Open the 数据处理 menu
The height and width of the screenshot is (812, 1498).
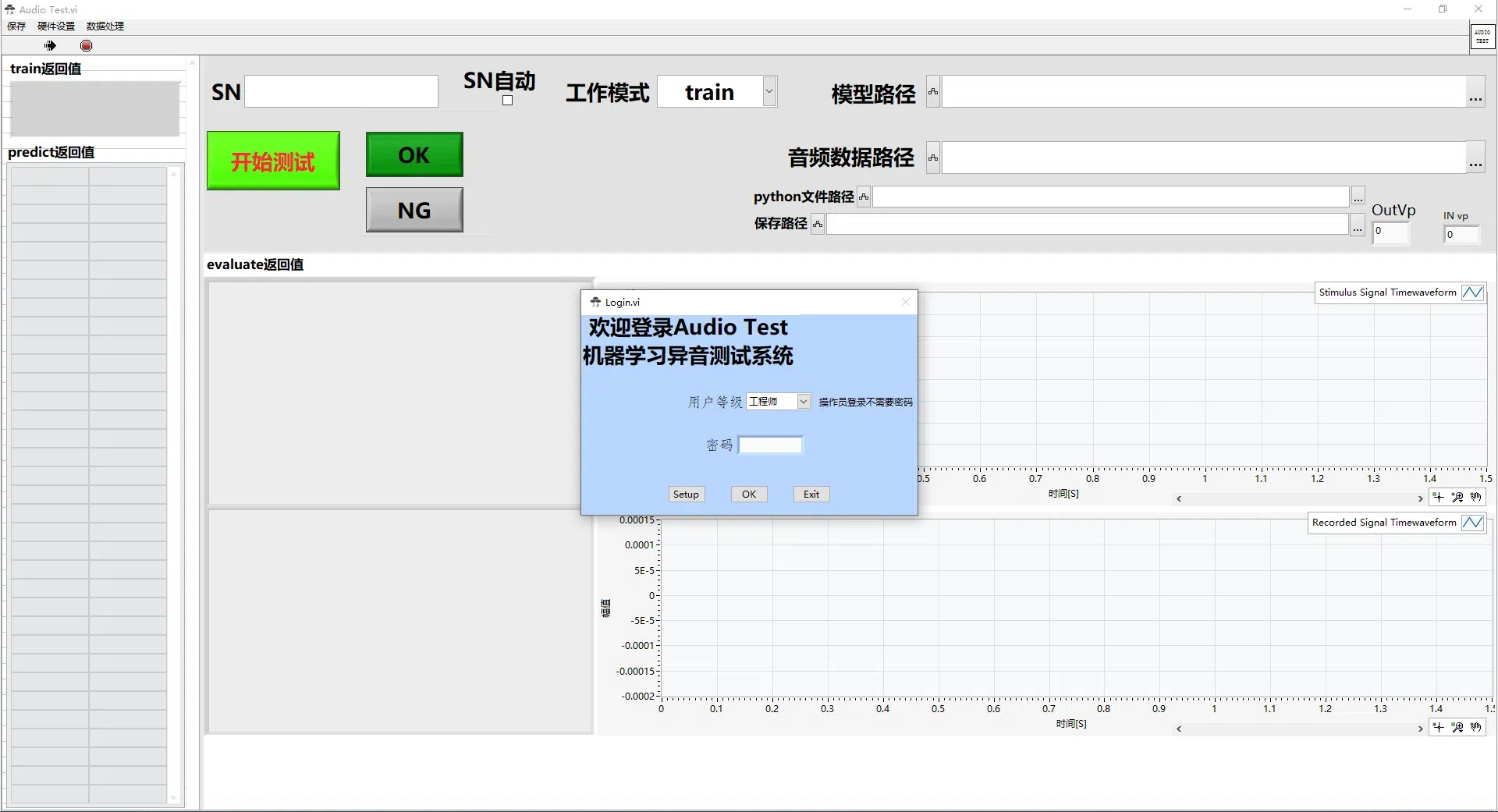[x=105, y=27]
